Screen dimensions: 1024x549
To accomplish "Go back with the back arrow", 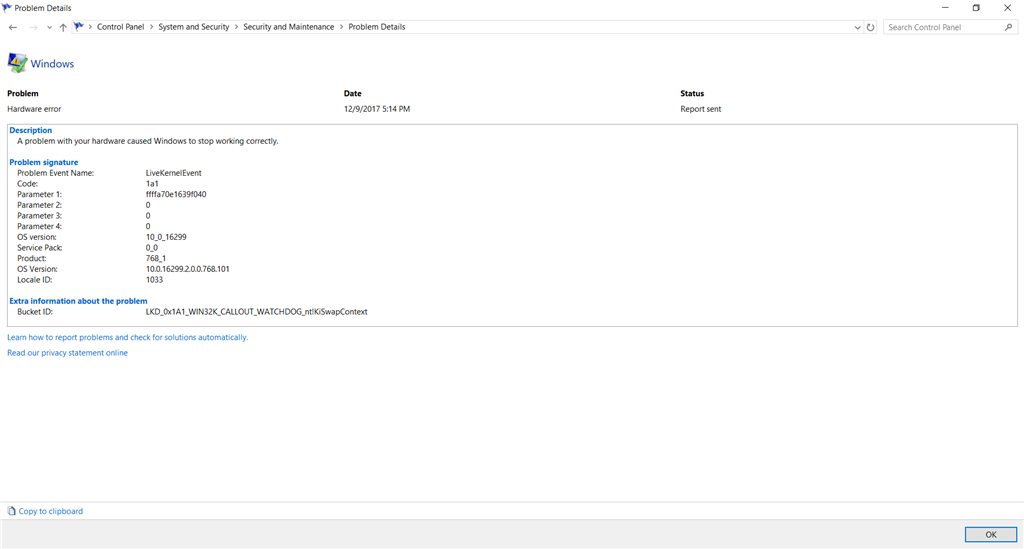I will click(13, 27).
